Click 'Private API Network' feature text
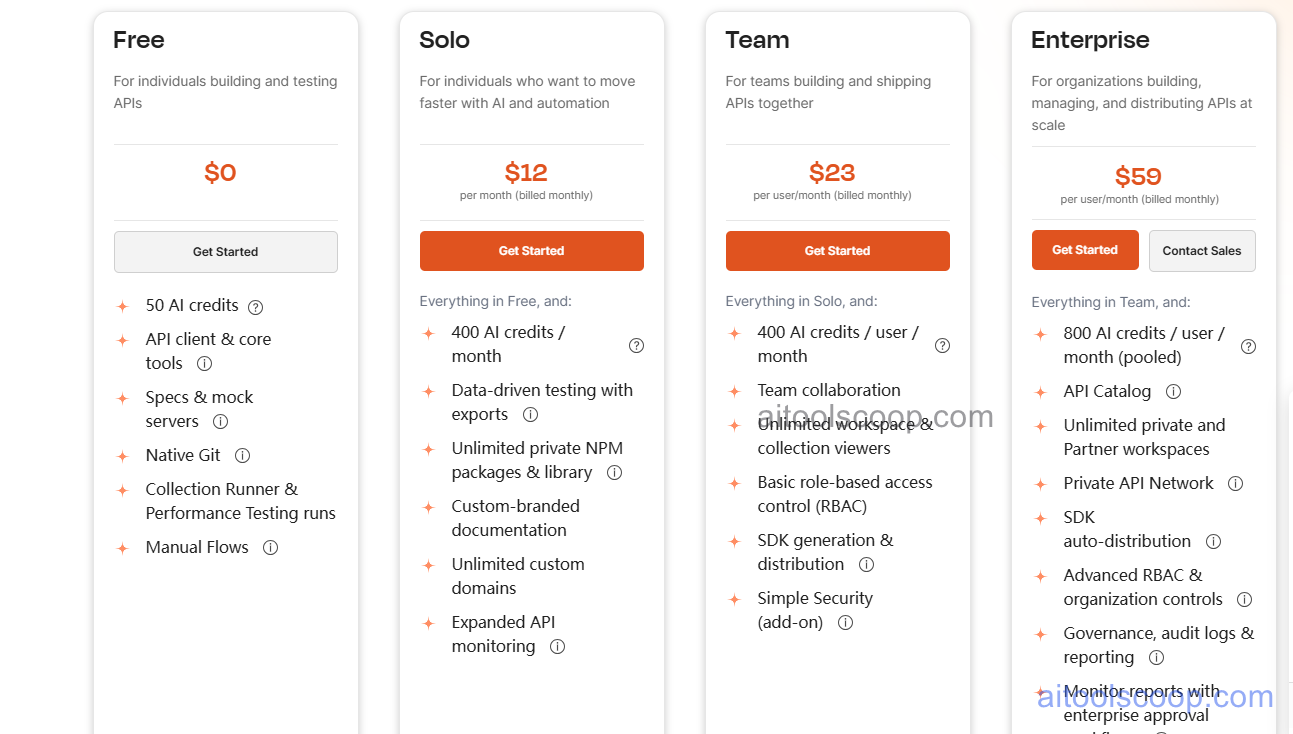Image resolution: width=1293 pixels, height=734 pixels. tap(1138, 483)
